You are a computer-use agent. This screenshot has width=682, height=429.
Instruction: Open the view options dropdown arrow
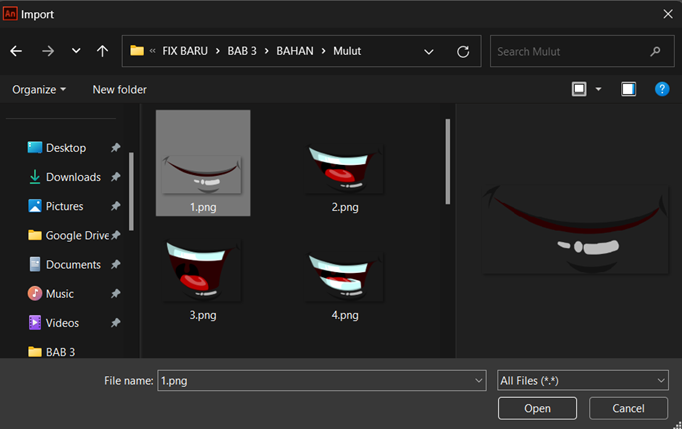pos(598,89)
